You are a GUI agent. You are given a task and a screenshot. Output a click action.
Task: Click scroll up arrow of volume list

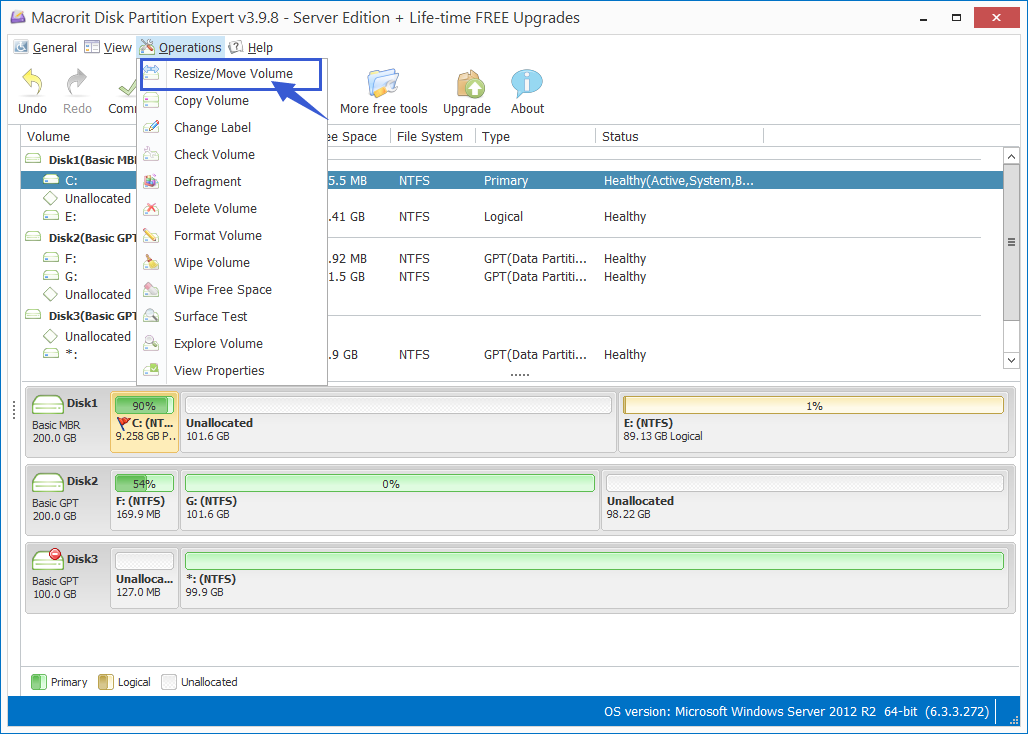(x=1011, y=156)
